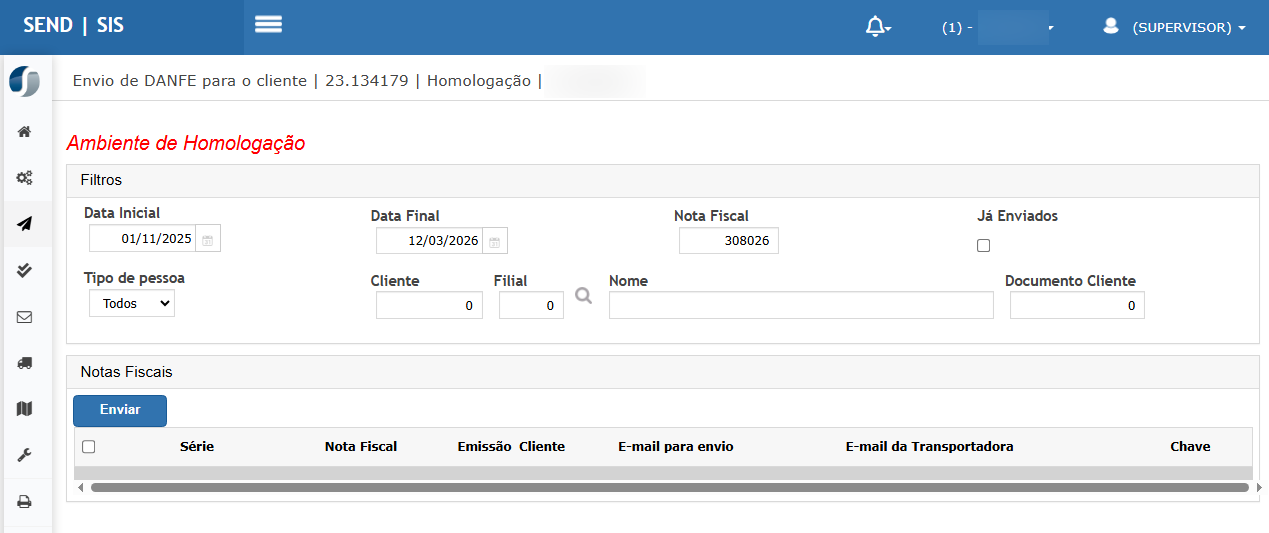
Task: Click the truck icon in sidebar
Action: coord(25,363)
